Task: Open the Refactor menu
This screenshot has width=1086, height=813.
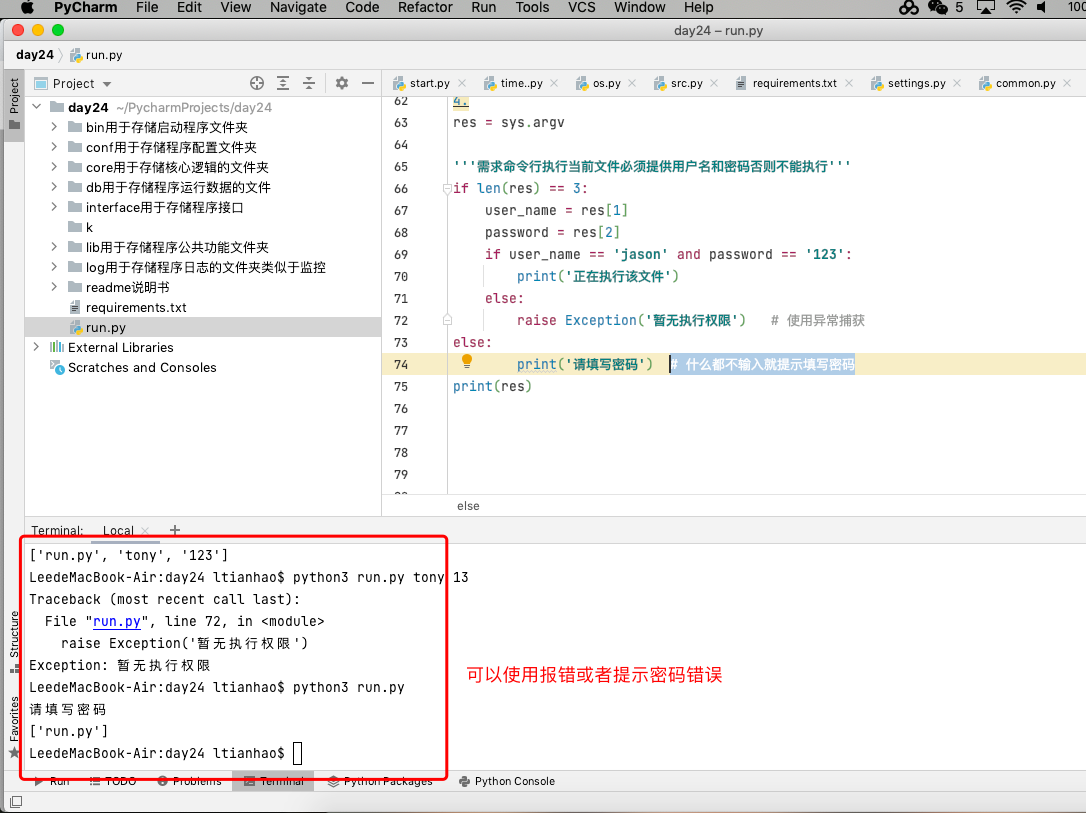Action: (x=425, y=8)
